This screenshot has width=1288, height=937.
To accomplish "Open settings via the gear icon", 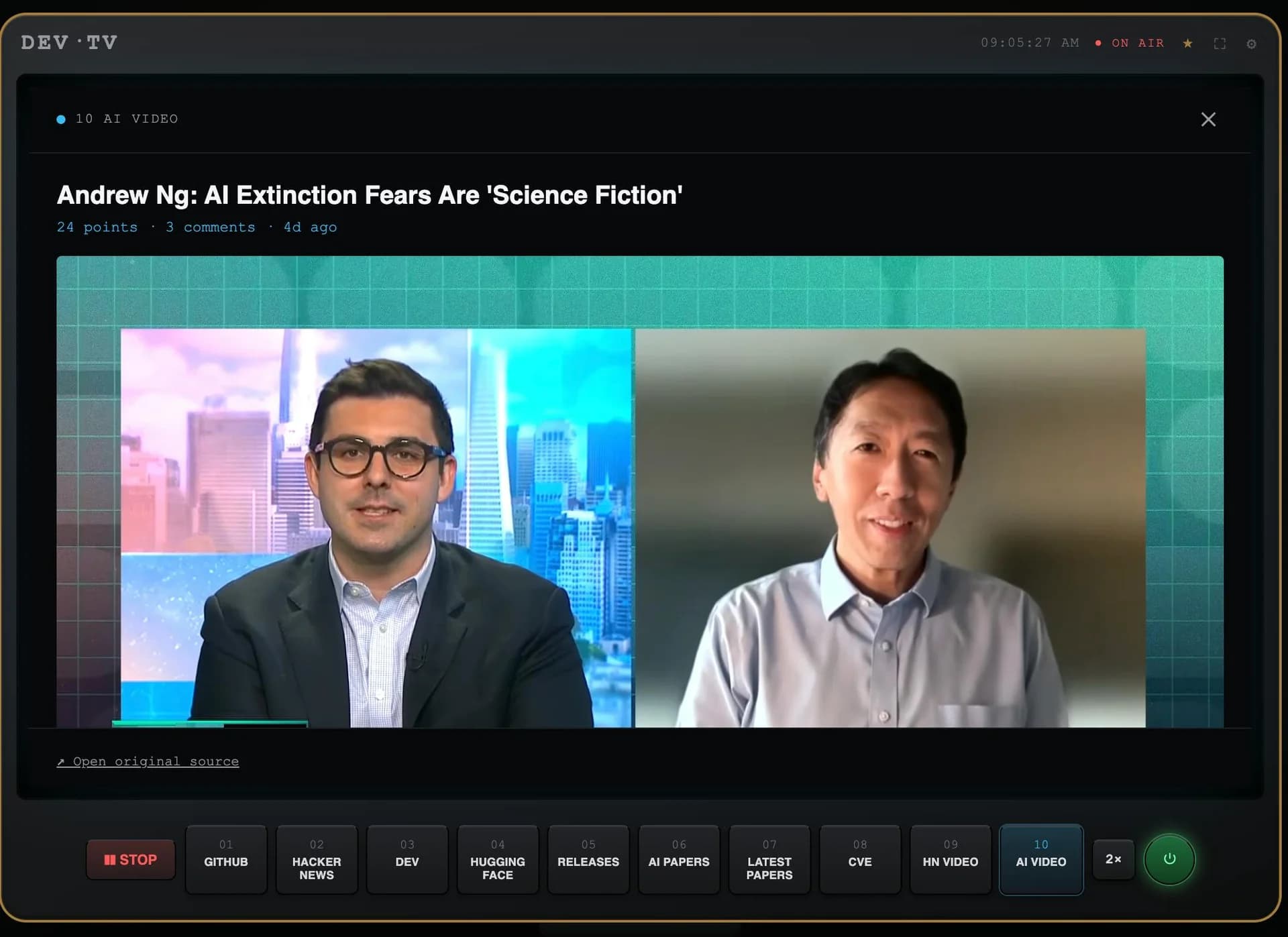I will click(x=1251, y=44).
